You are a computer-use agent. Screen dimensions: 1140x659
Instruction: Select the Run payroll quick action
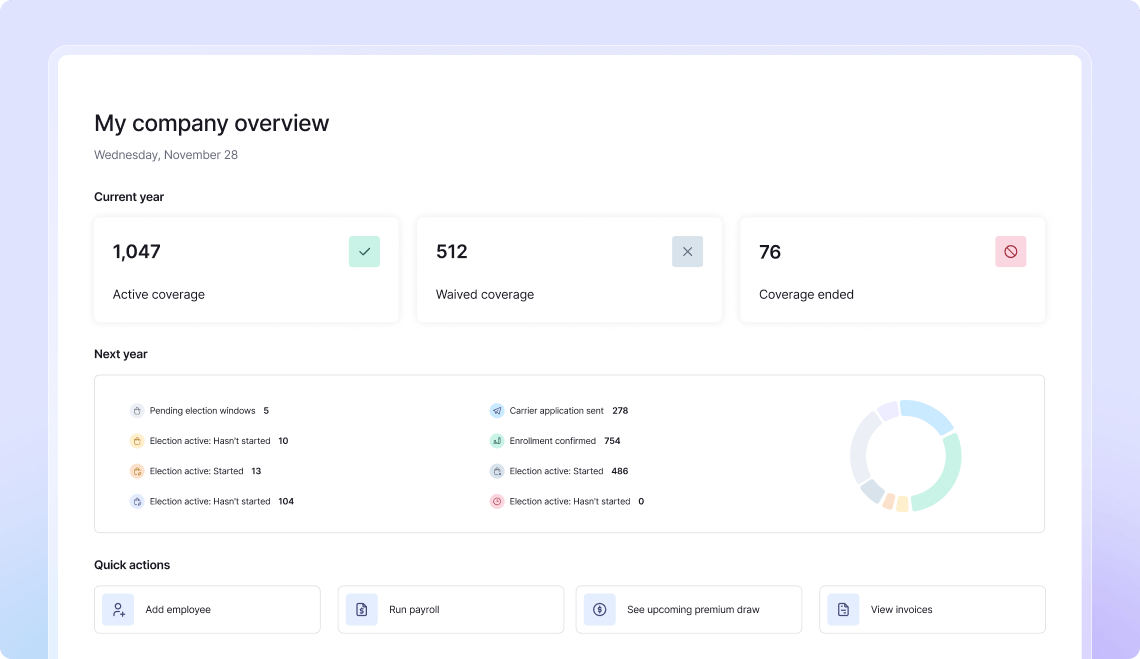451,610
